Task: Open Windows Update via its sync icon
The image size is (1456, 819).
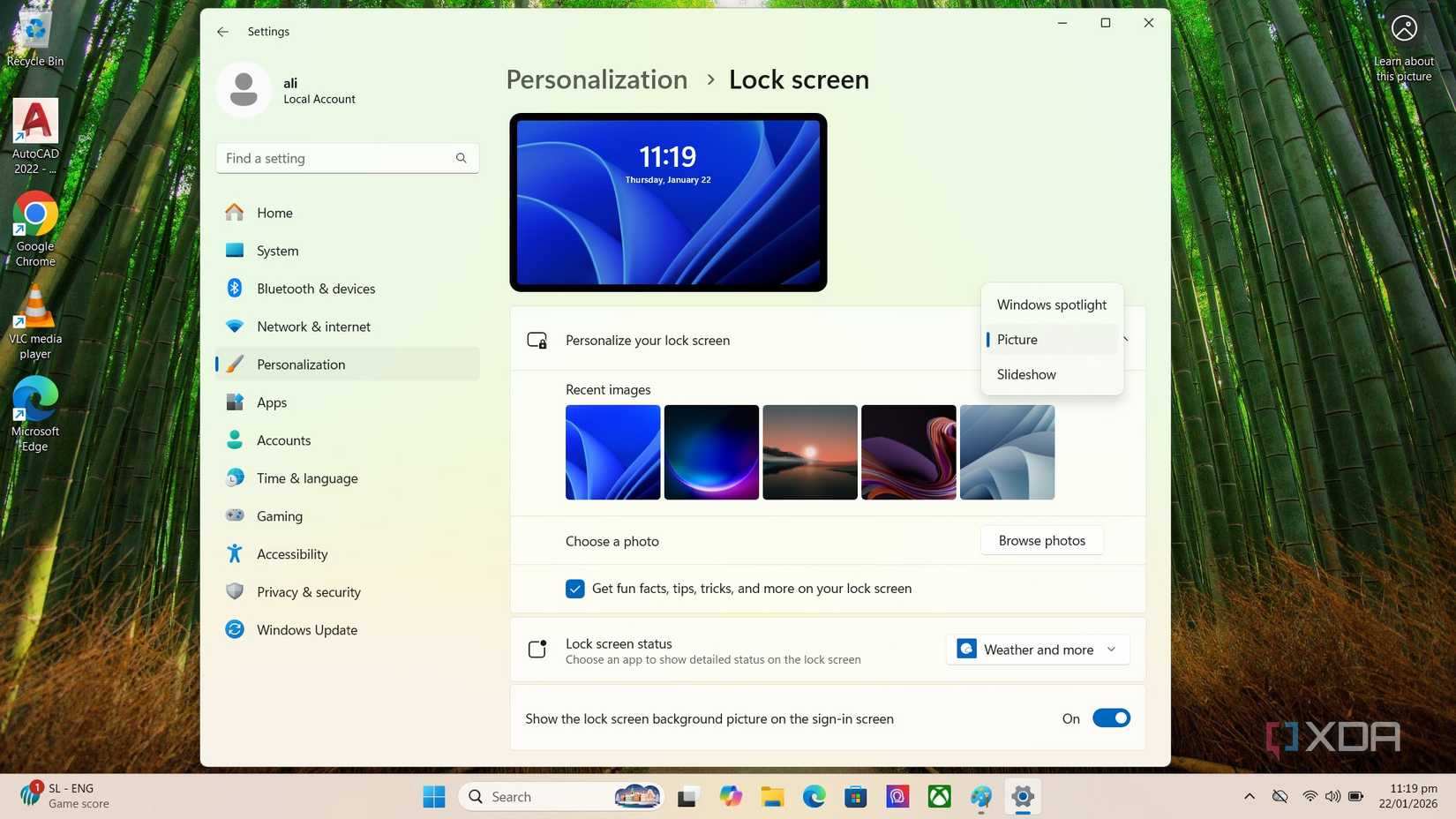Action: pyautogui.click(x=233, y=629)
